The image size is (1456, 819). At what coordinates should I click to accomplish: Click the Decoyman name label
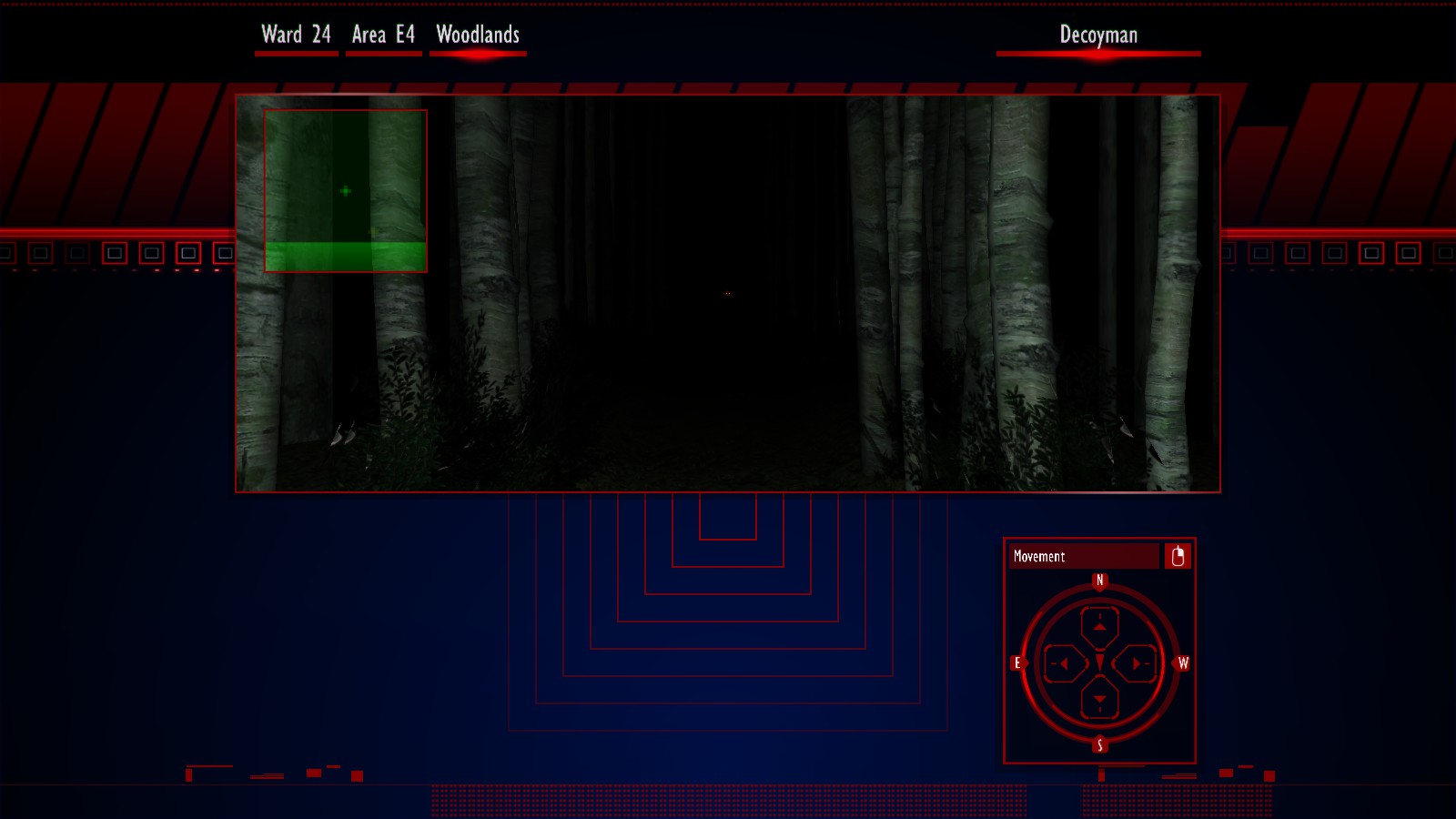pos(1098,35)
